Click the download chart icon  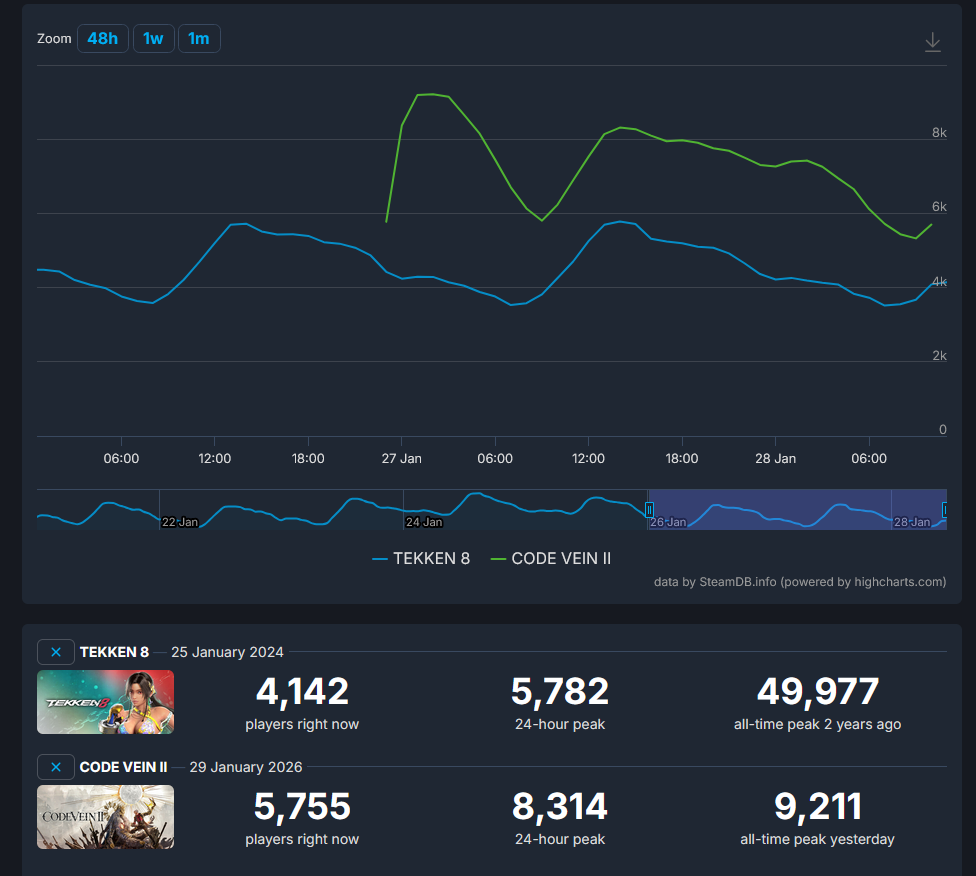[932, 42]
